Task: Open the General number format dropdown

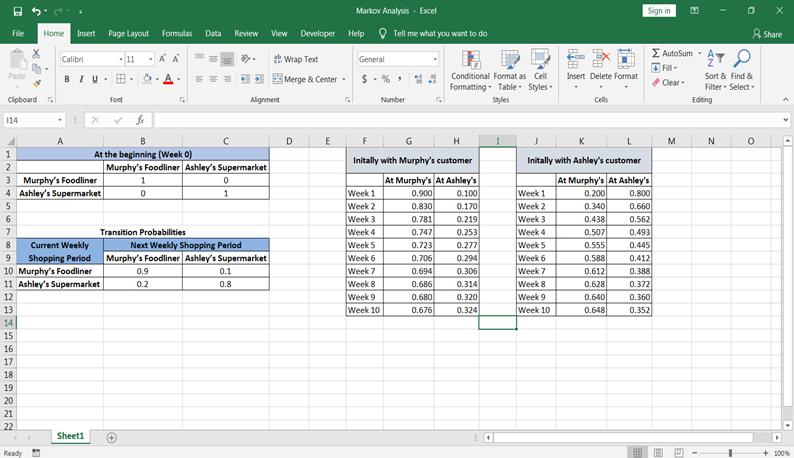Action: (435, 59)
